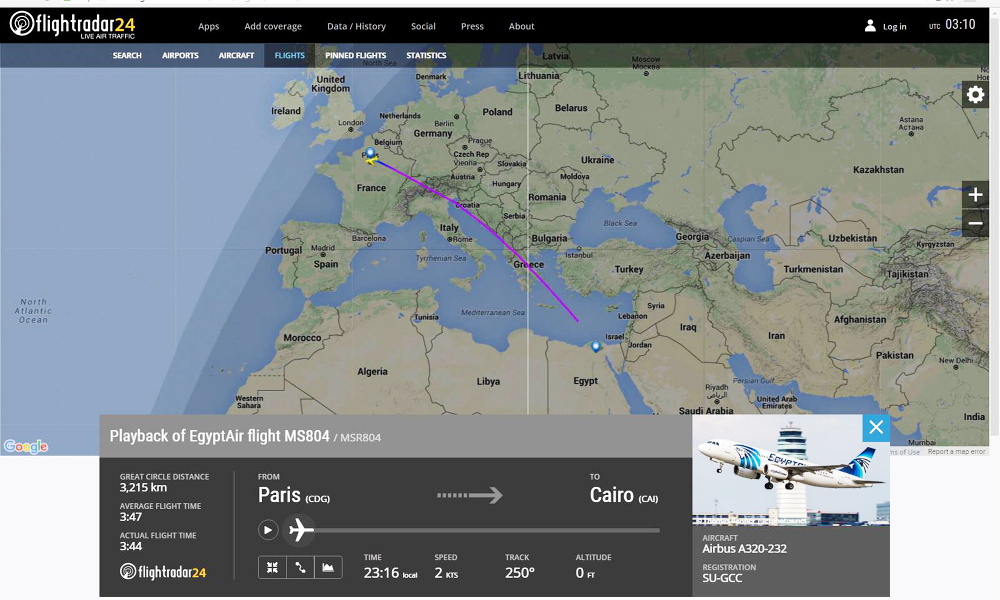Click the playback title EgyptAir flight MS804
The width and height of the screenshot is (1000, 600).
(x=219, y=436)
